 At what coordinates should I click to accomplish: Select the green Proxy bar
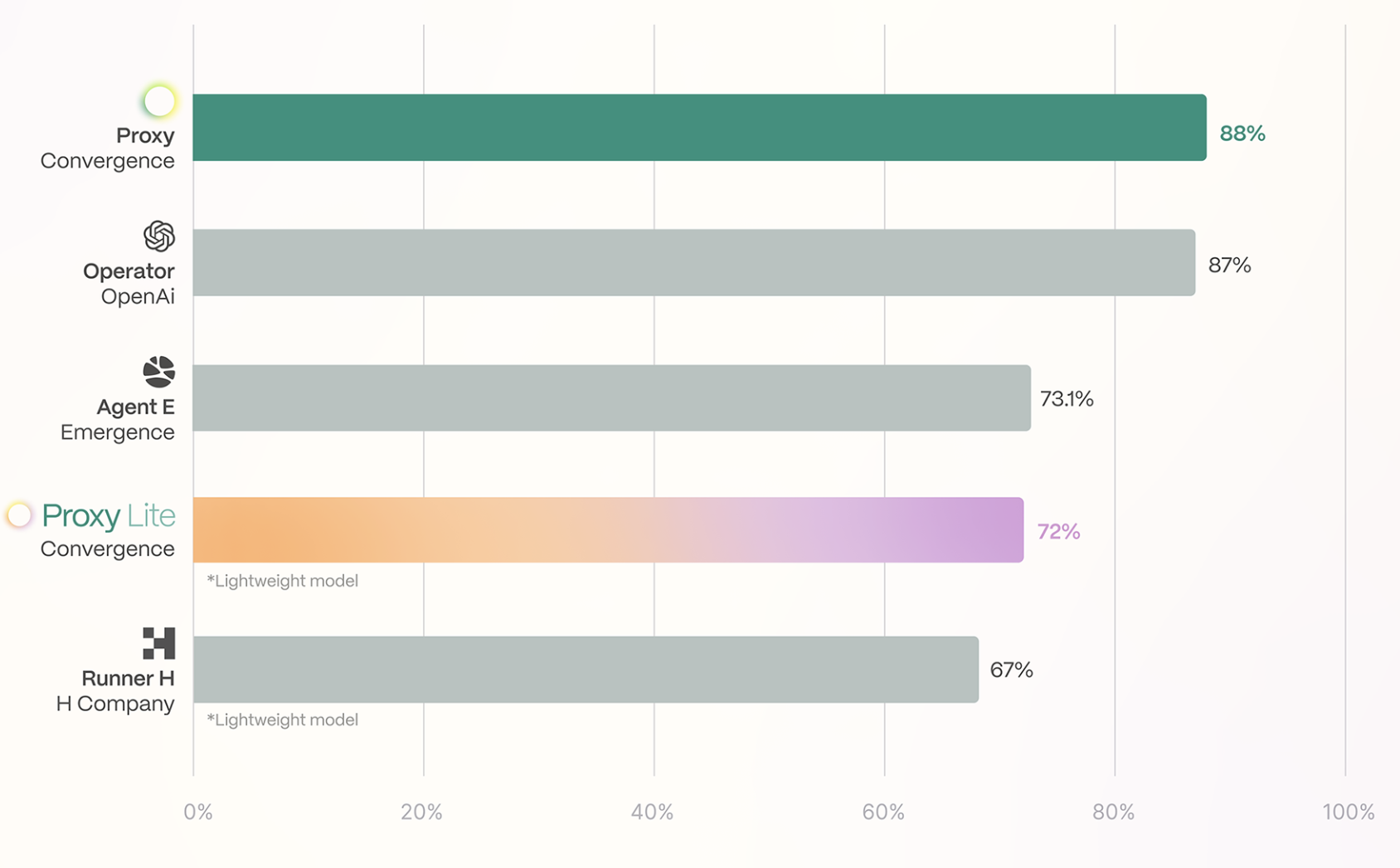[699, 128]
